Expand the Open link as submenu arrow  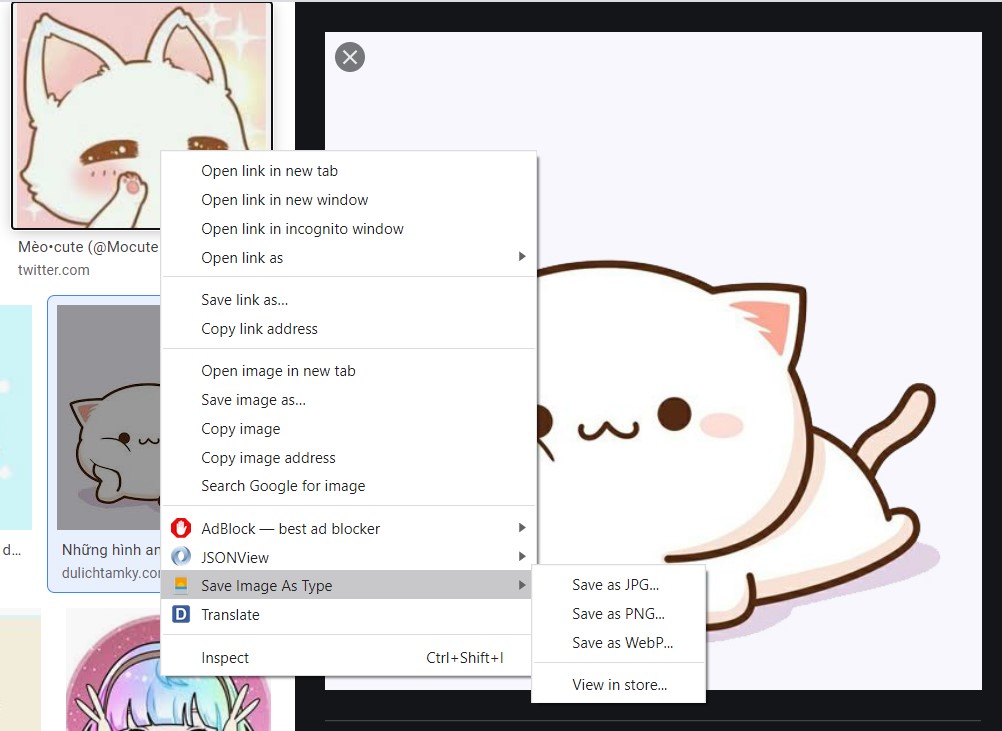(x=522, y=257)
